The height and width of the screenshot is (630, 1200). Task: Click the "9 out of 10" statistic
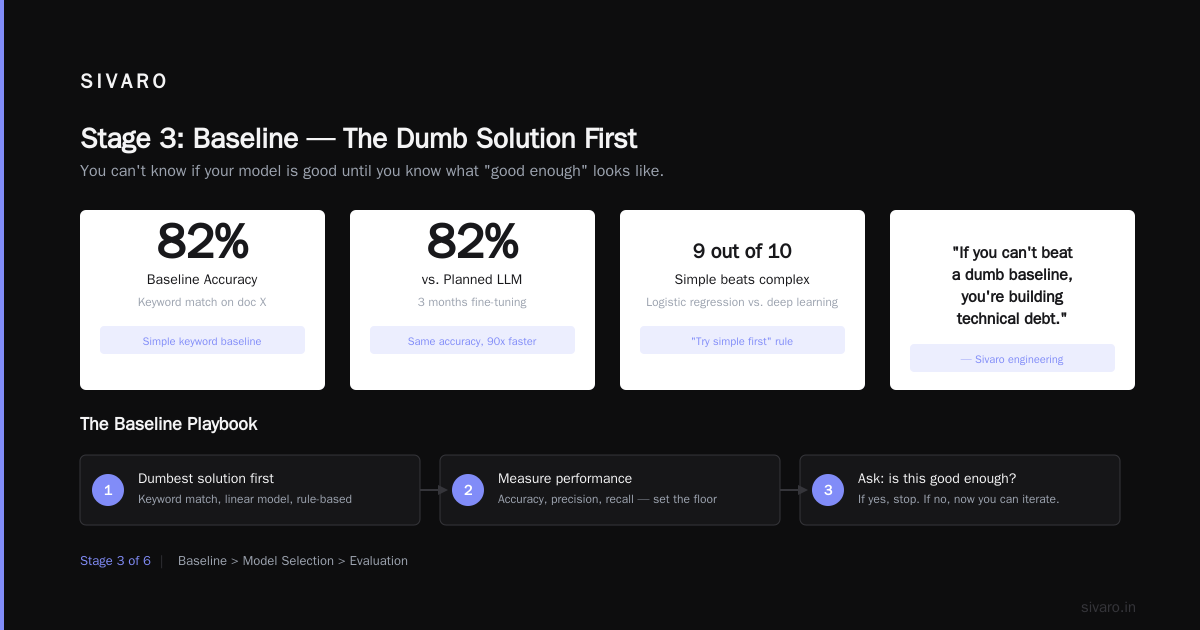coord(742,251)
